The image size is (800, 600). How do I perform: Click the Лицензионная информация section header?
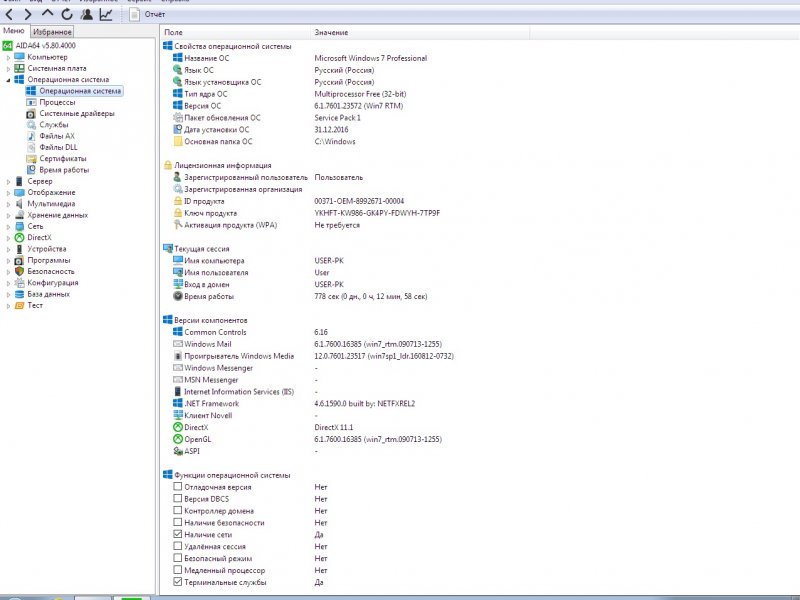pyautogui.click(x=217, y=165)
